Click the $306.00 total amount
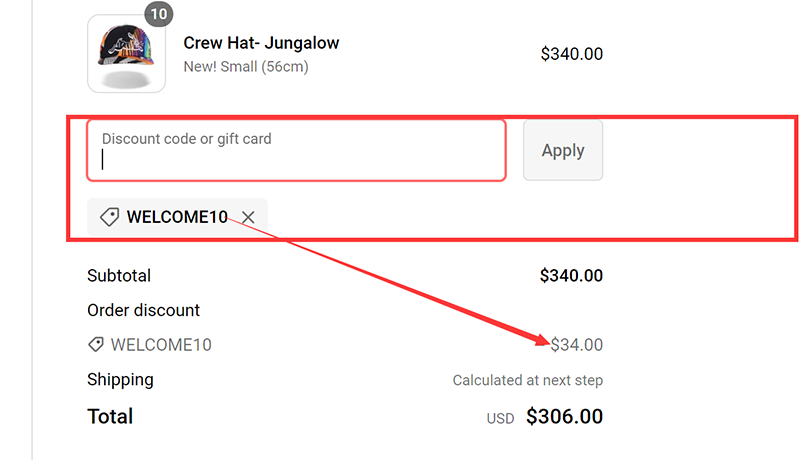Image resolution: width=800 pixels, height=460 pixels. 564,416
